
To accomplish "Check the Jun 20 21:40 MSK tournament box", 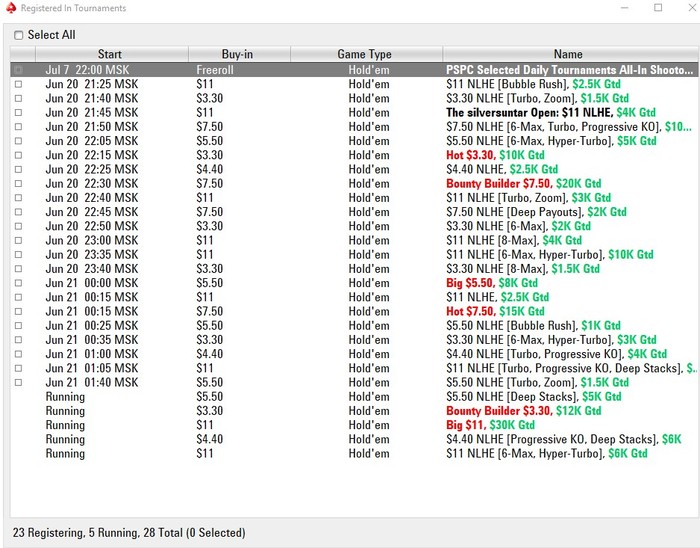I will click(18, 98).
